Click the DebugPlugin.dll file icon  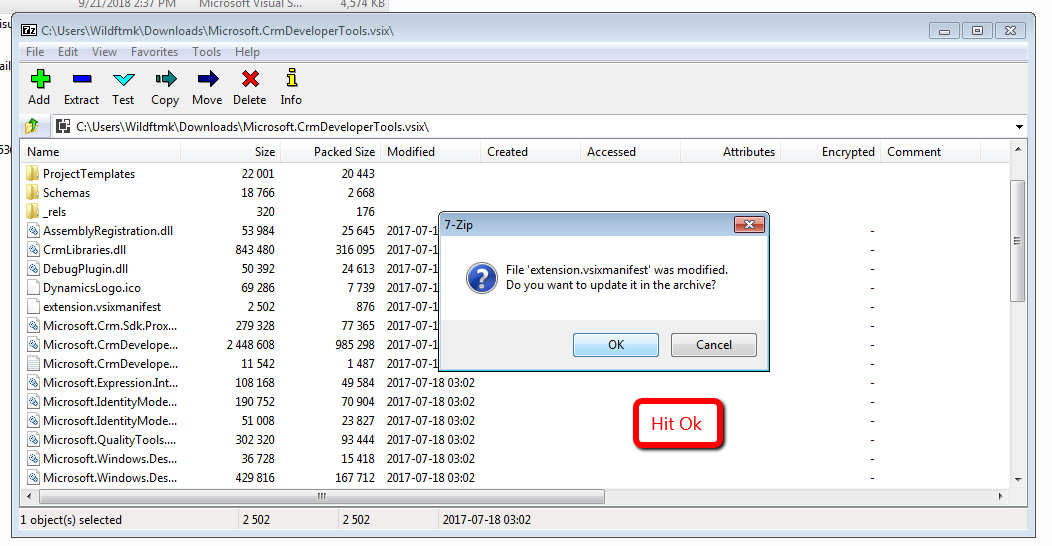tap(33, 268)
